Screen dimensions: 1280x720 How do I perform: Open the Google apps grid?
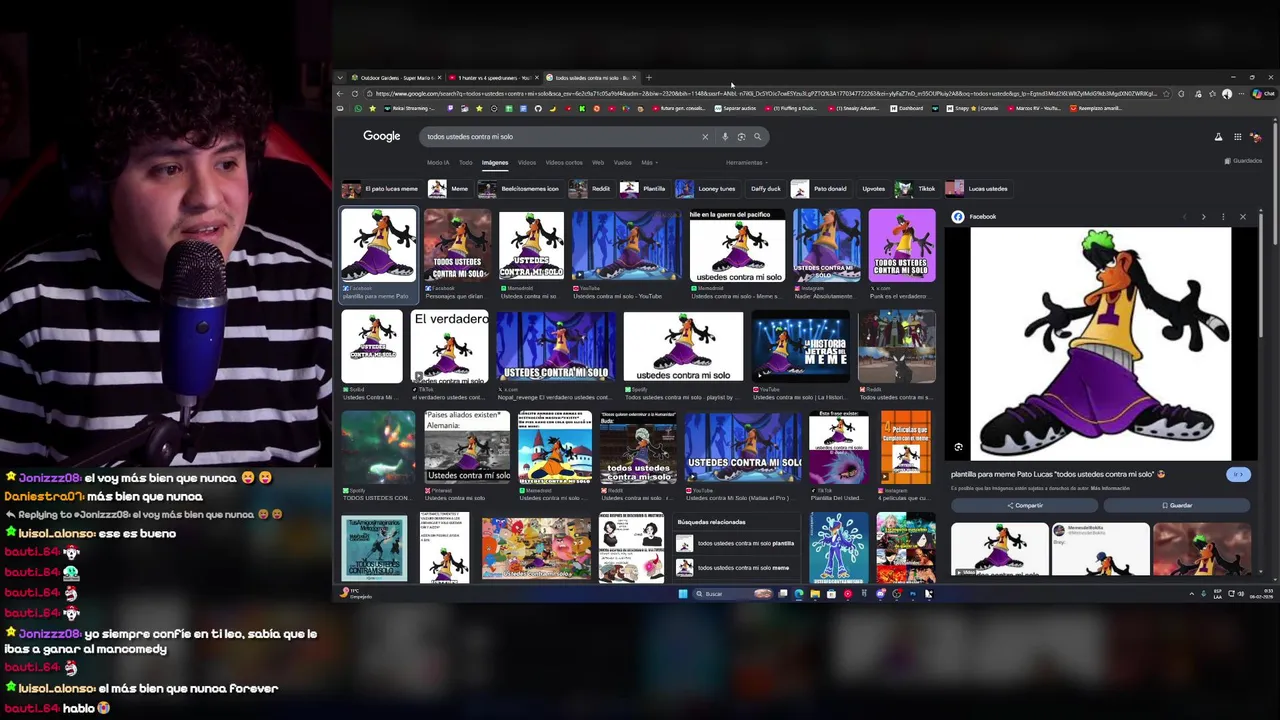coord(1237,137)
